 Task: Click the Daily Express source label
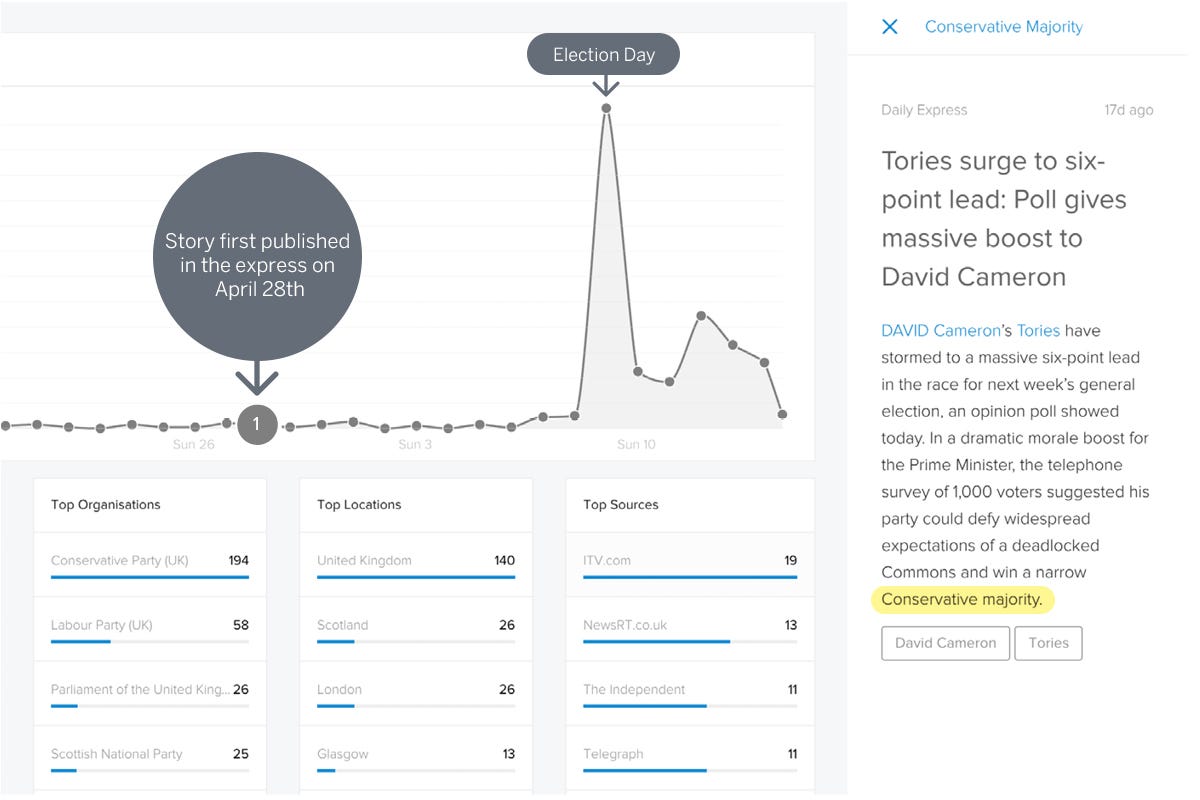[x=924, y=110]
